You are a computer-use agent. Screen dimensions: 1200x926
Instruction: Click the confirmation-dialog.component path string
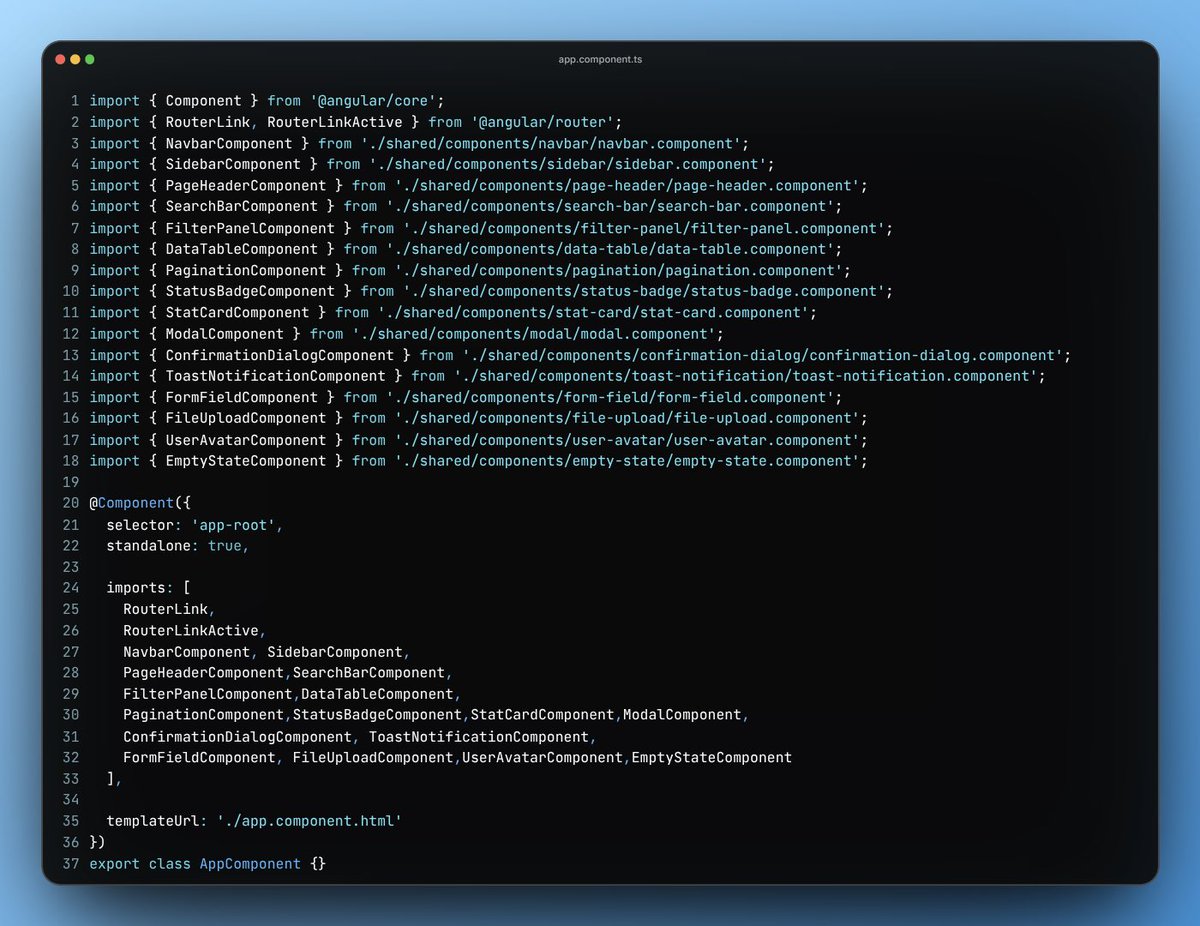point(766,355)
